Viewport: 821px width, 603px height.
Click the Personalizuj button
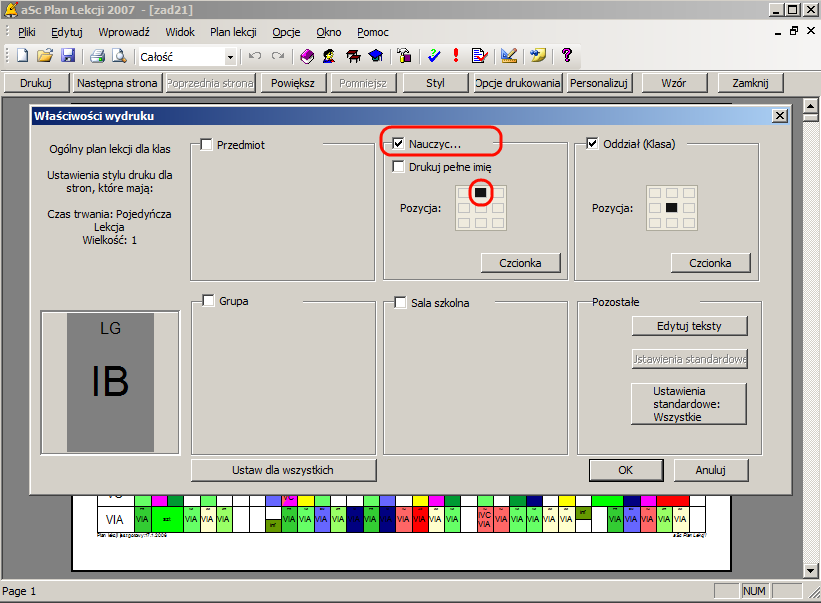pos(599,83)
